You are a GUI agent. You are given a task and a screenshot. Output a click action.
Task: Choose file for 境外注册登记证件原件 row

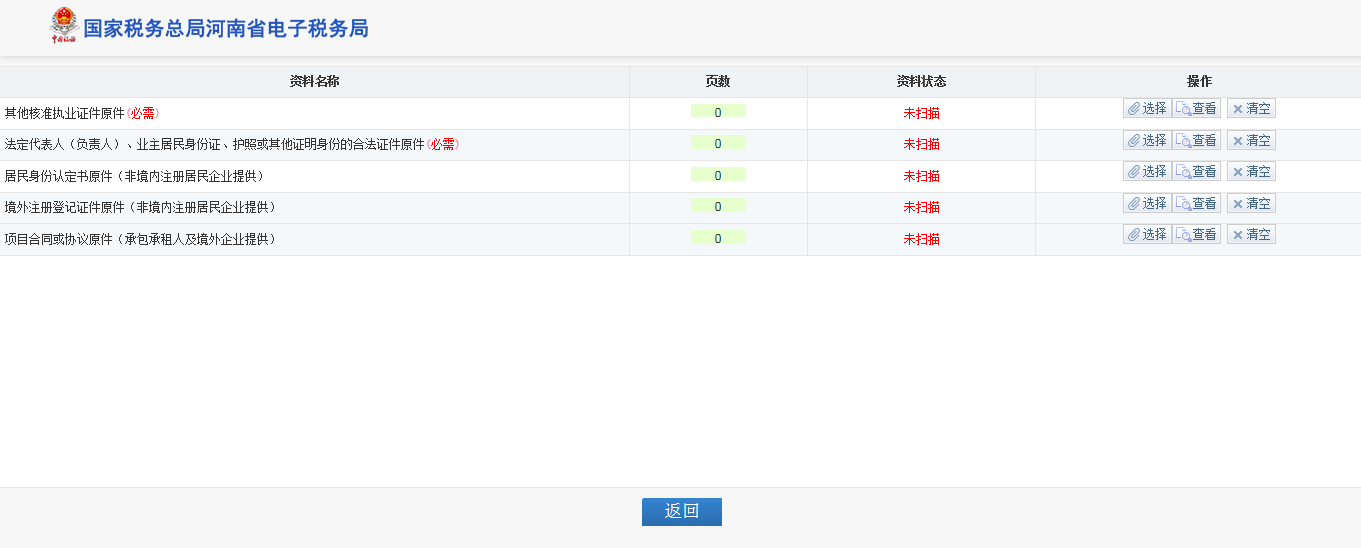click(1147, 203)
